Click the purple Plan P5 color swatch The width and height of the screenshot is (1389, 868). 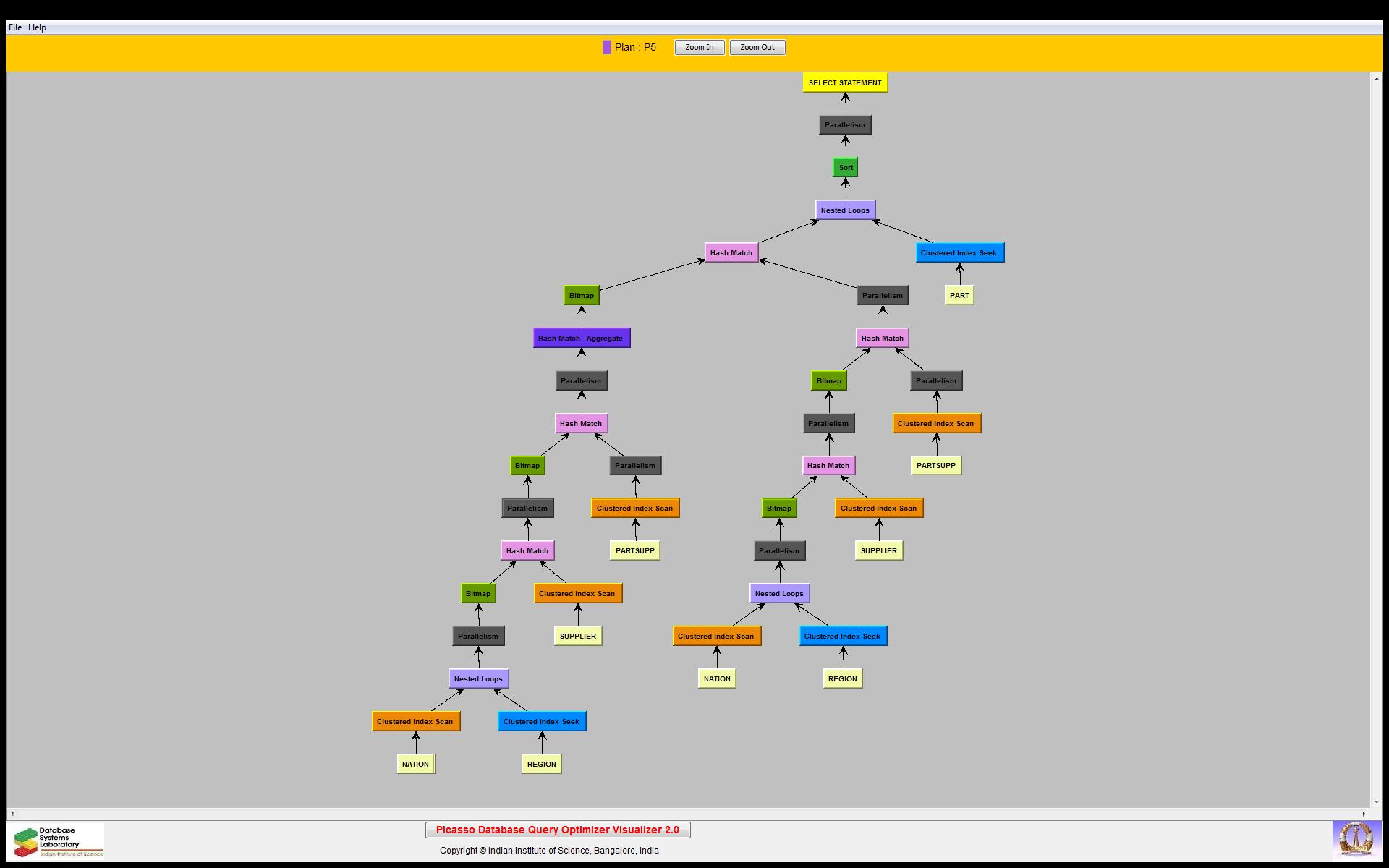tap(606, 47)
